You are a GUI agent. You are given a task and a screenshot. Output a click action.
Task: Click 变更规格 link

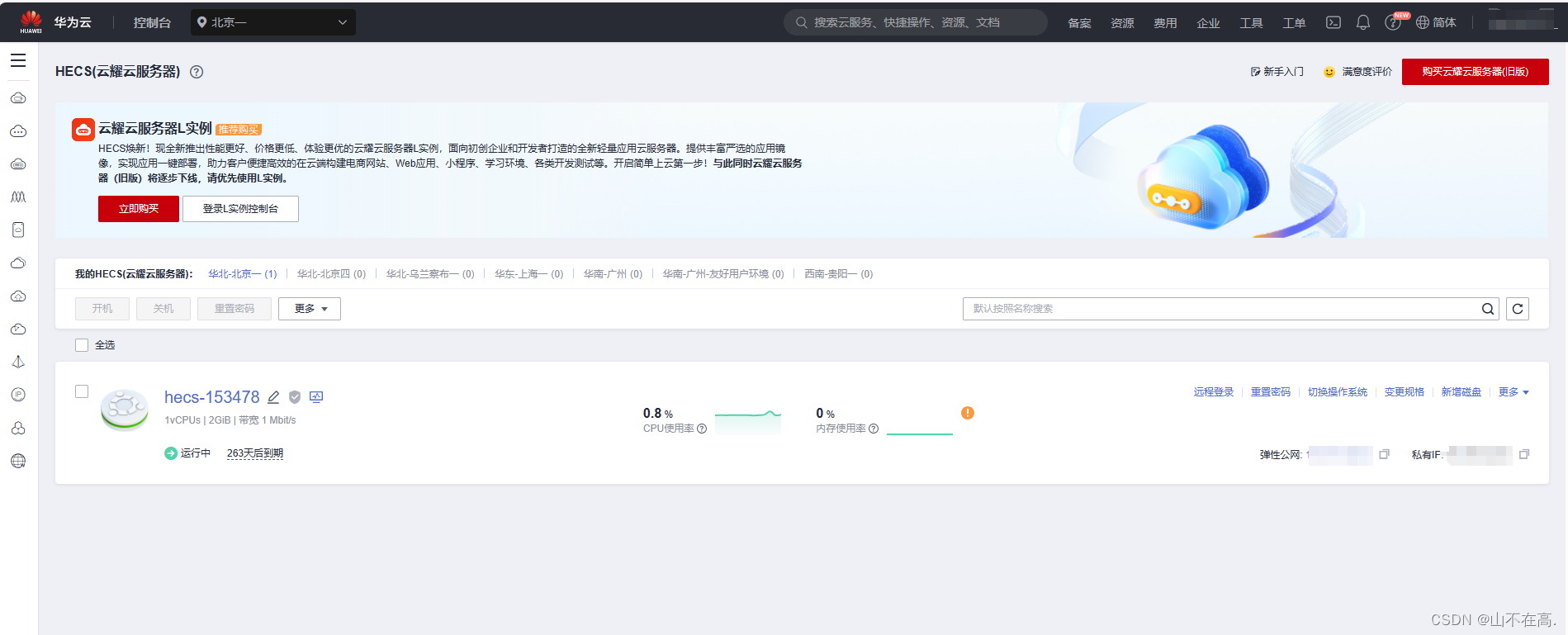(x=1405, y=392)
